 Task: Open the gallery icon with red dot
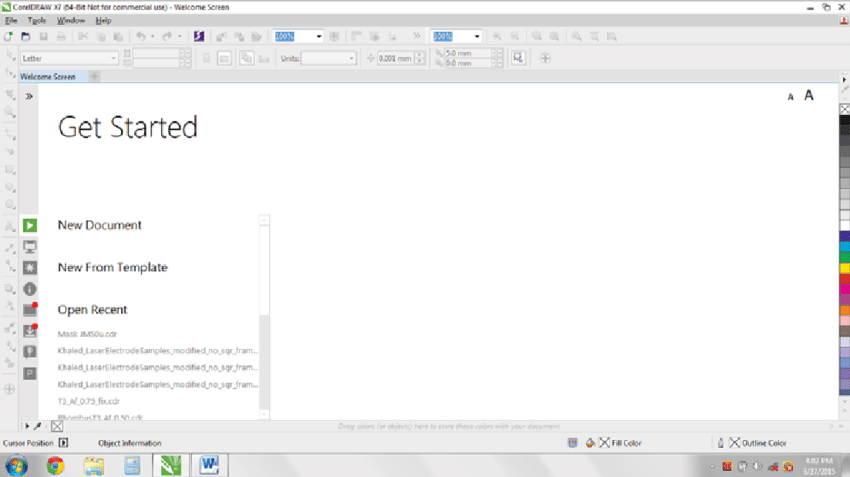[30, 310]
